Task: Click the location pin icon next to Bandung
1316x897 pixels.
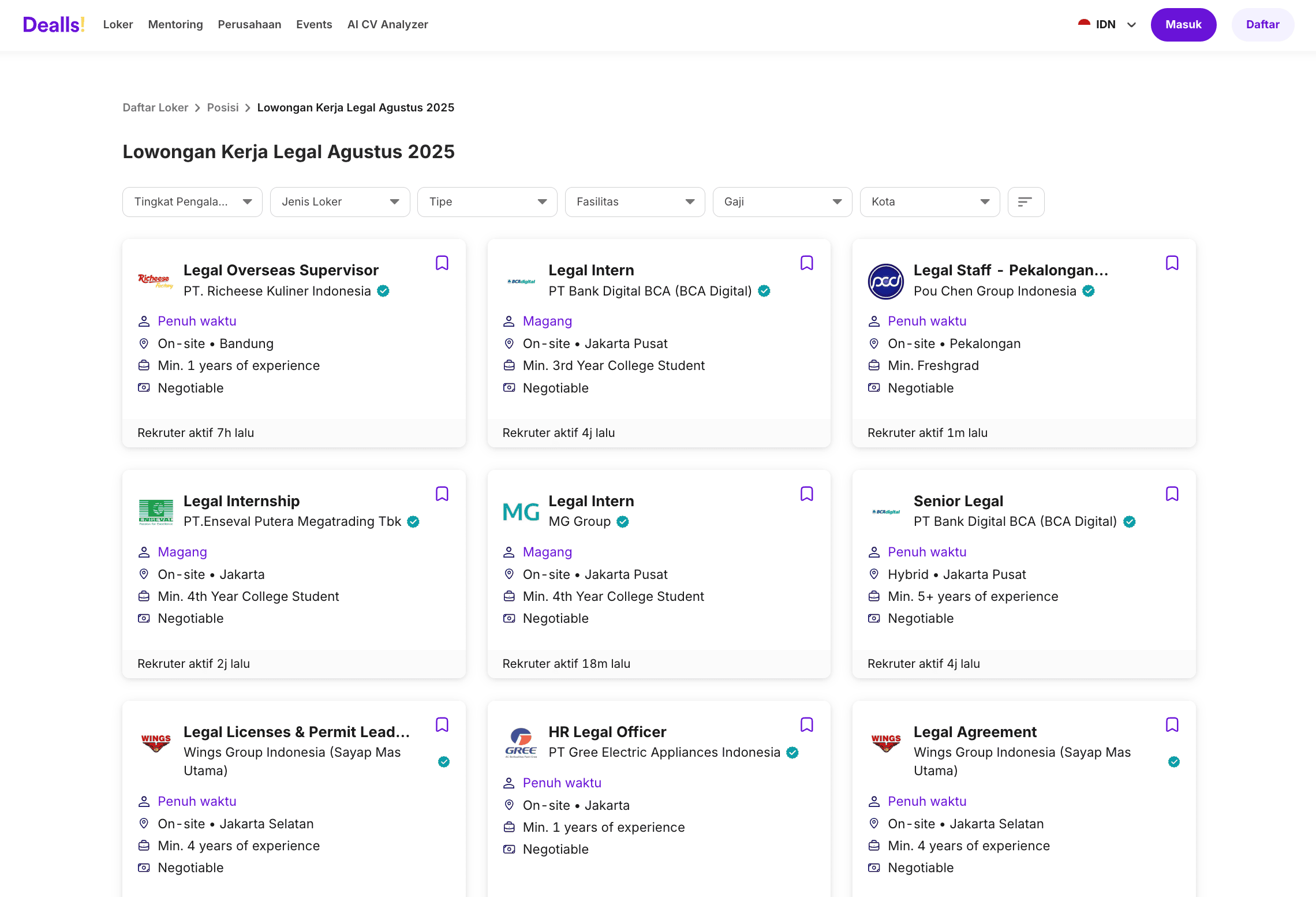Action: click(144, 343)
